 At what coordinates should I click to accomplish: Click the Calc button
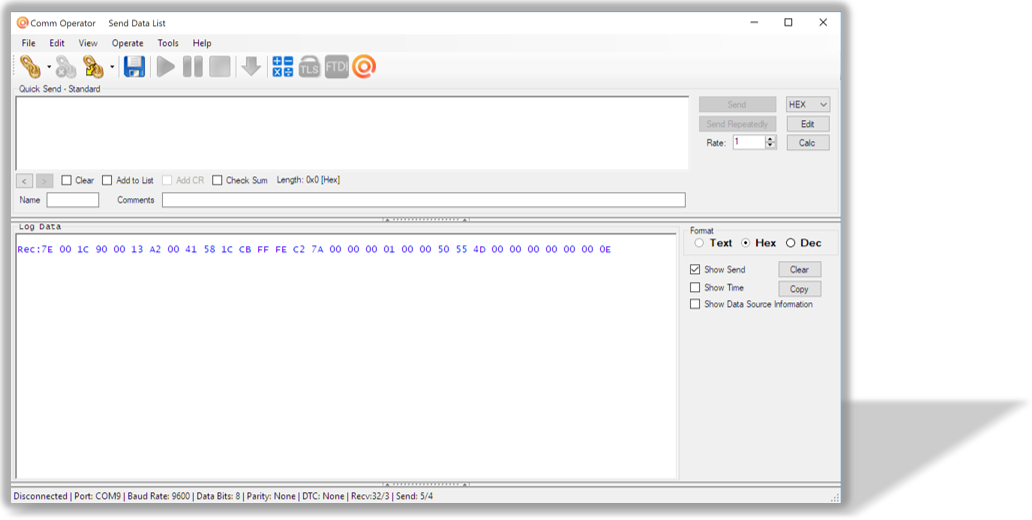(808, 143)
